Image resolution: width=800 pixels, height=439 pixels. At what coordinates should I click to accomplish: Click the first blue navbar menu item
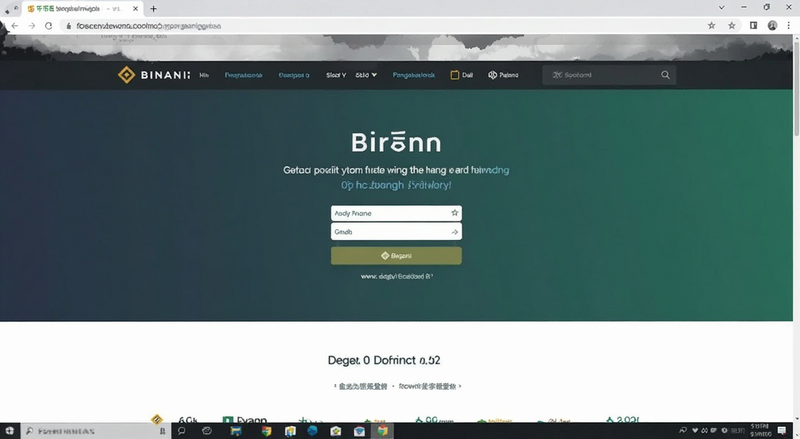click(243, 75)
